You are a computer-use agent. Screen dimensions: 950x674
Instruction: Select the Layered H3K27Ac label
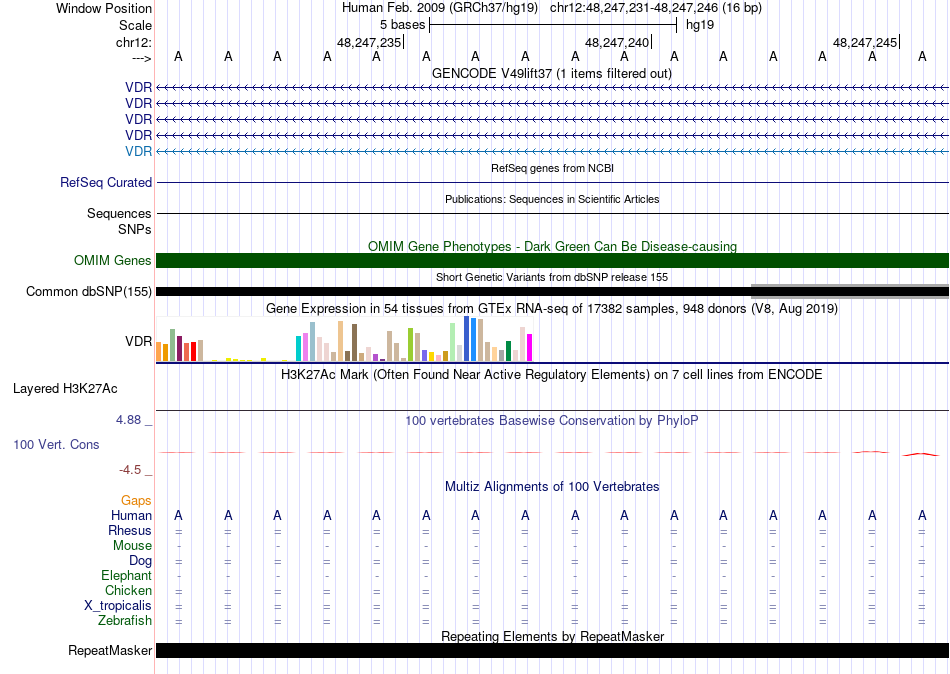65,389
